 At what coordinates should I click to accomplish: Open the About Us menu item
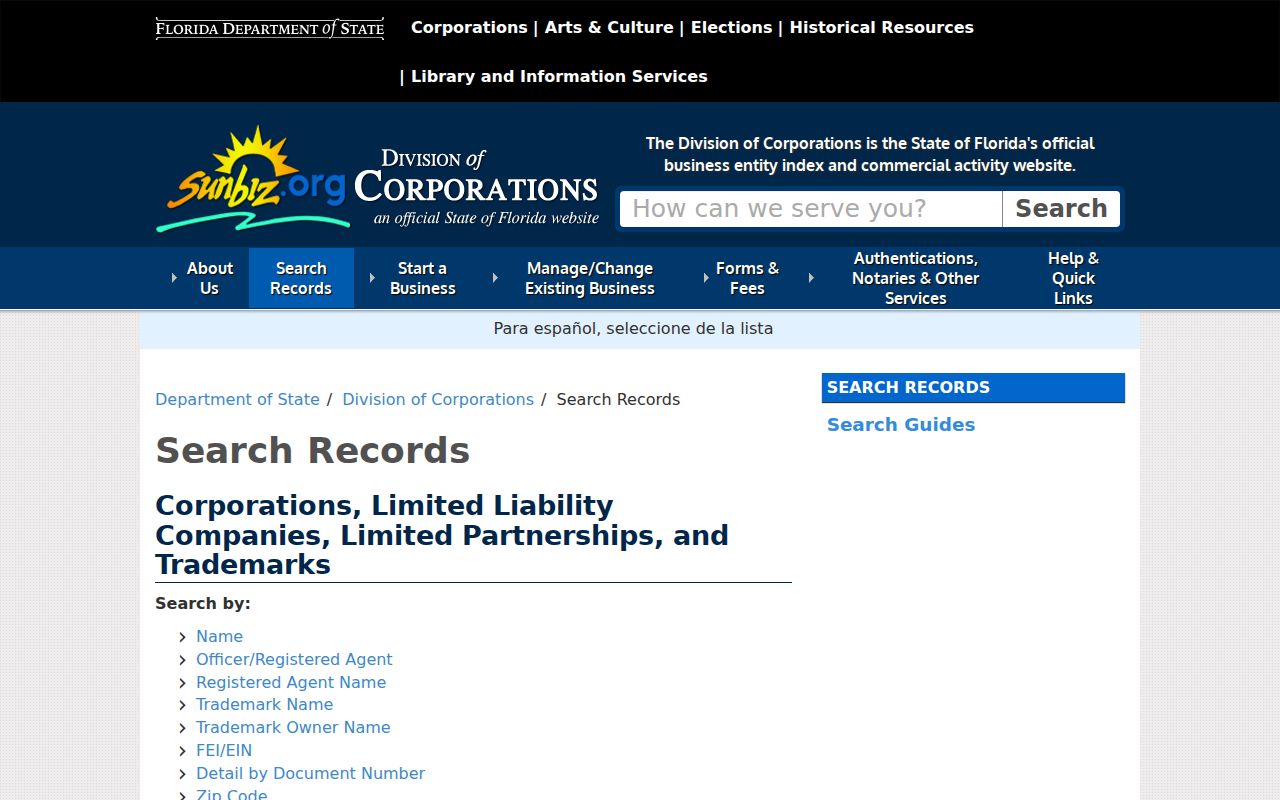pyautogui.click(x=209, y=278)
